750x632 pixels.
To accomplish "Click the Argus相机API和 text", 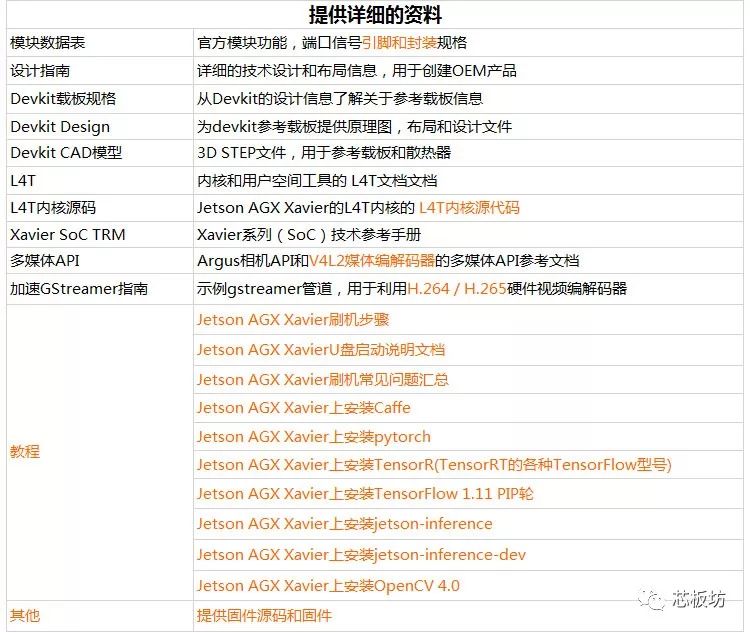I will pyautogui.click(x=253, y=261).
